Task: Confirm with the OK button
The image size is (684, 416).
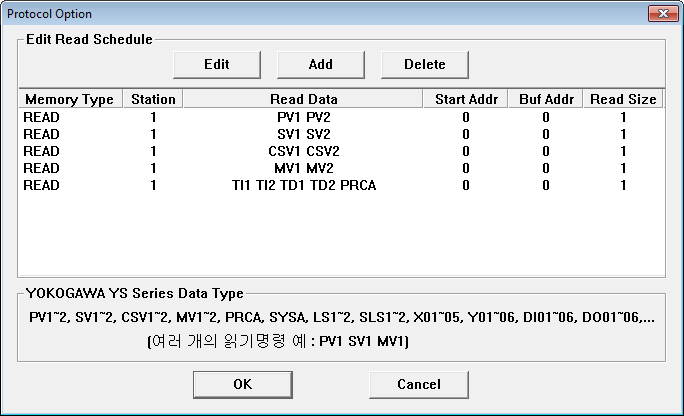Action: tap(243, 384)
